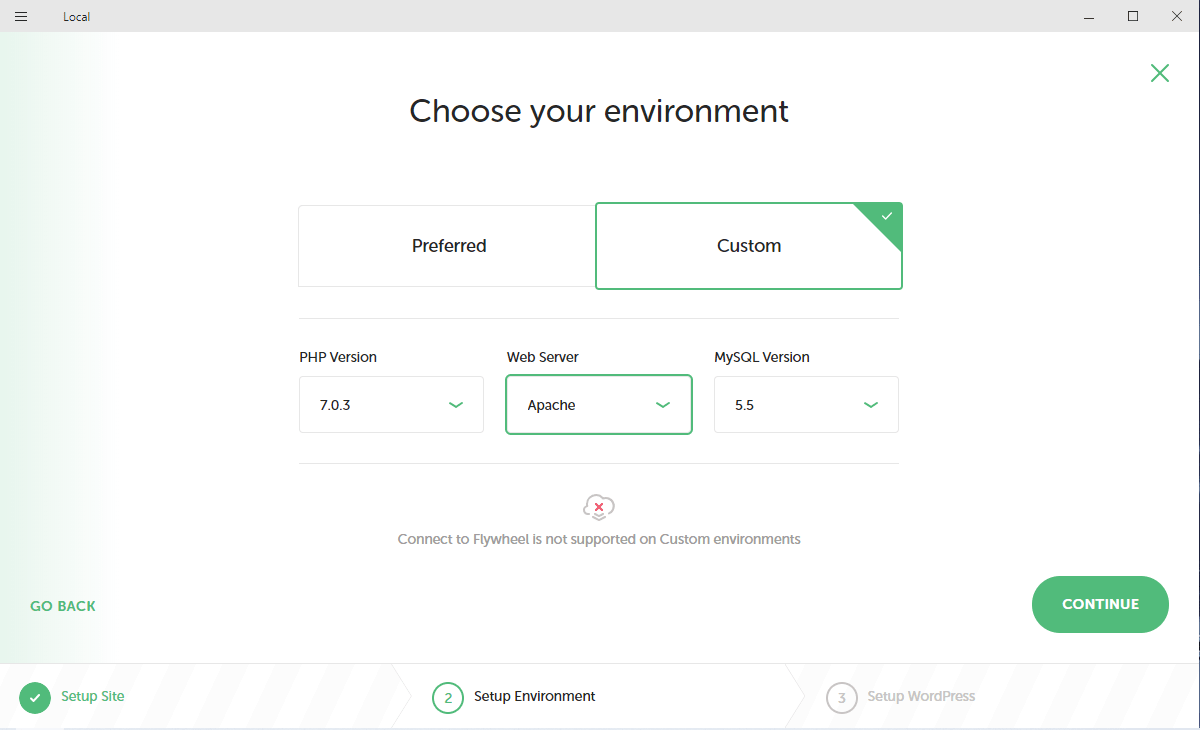Maximize the Local window
The width and height of the screenshot is (1200, 730).
tap(1133, 16)
